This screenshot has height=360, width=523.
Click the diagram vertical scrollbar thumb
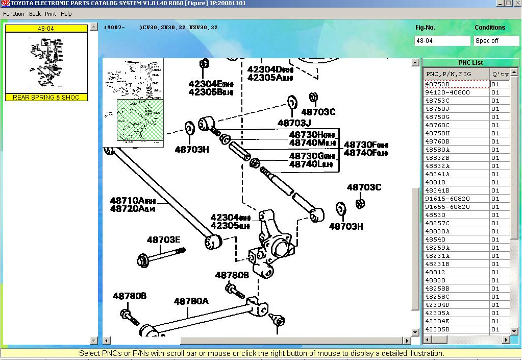point(415,249)
